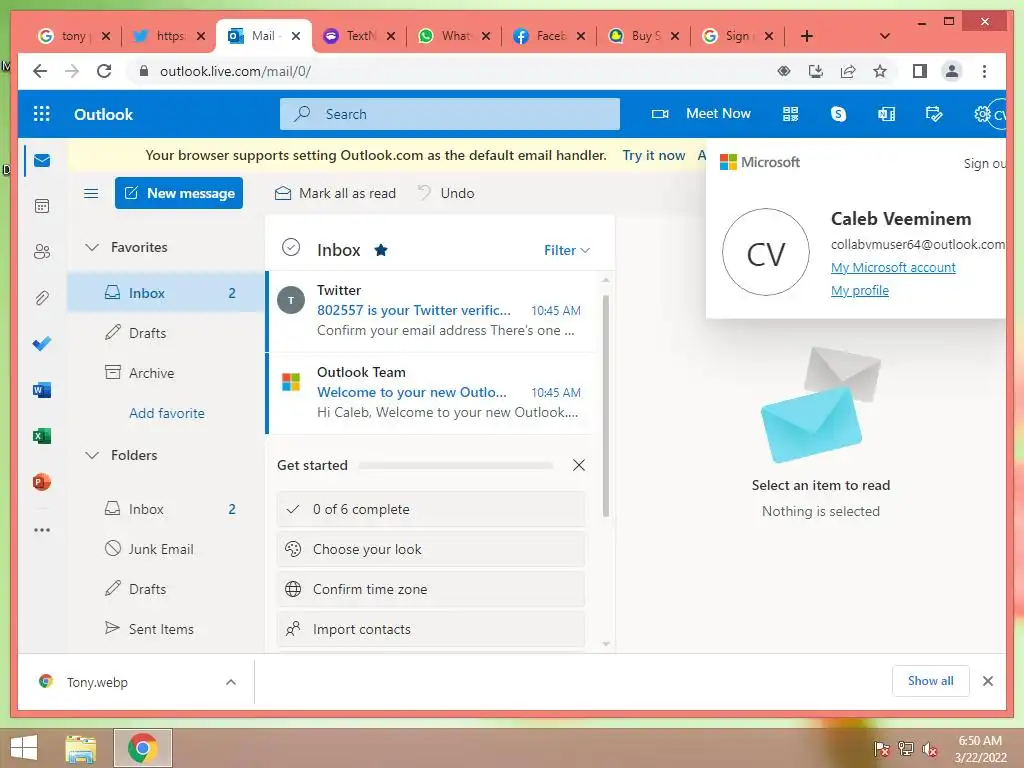Reload the browser page
1024x768 pixels.
click(x=104, y=71)
